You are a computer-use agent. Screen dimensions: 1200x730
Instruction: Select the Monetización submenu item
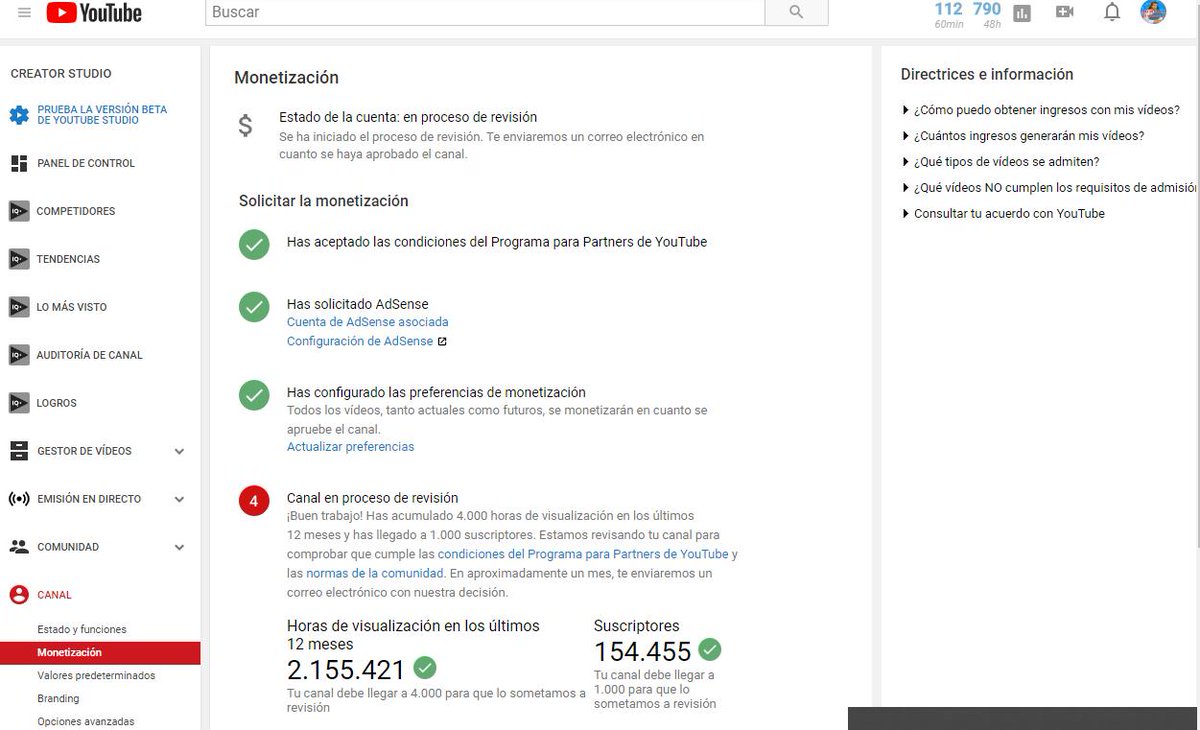(x=100, y=653)
